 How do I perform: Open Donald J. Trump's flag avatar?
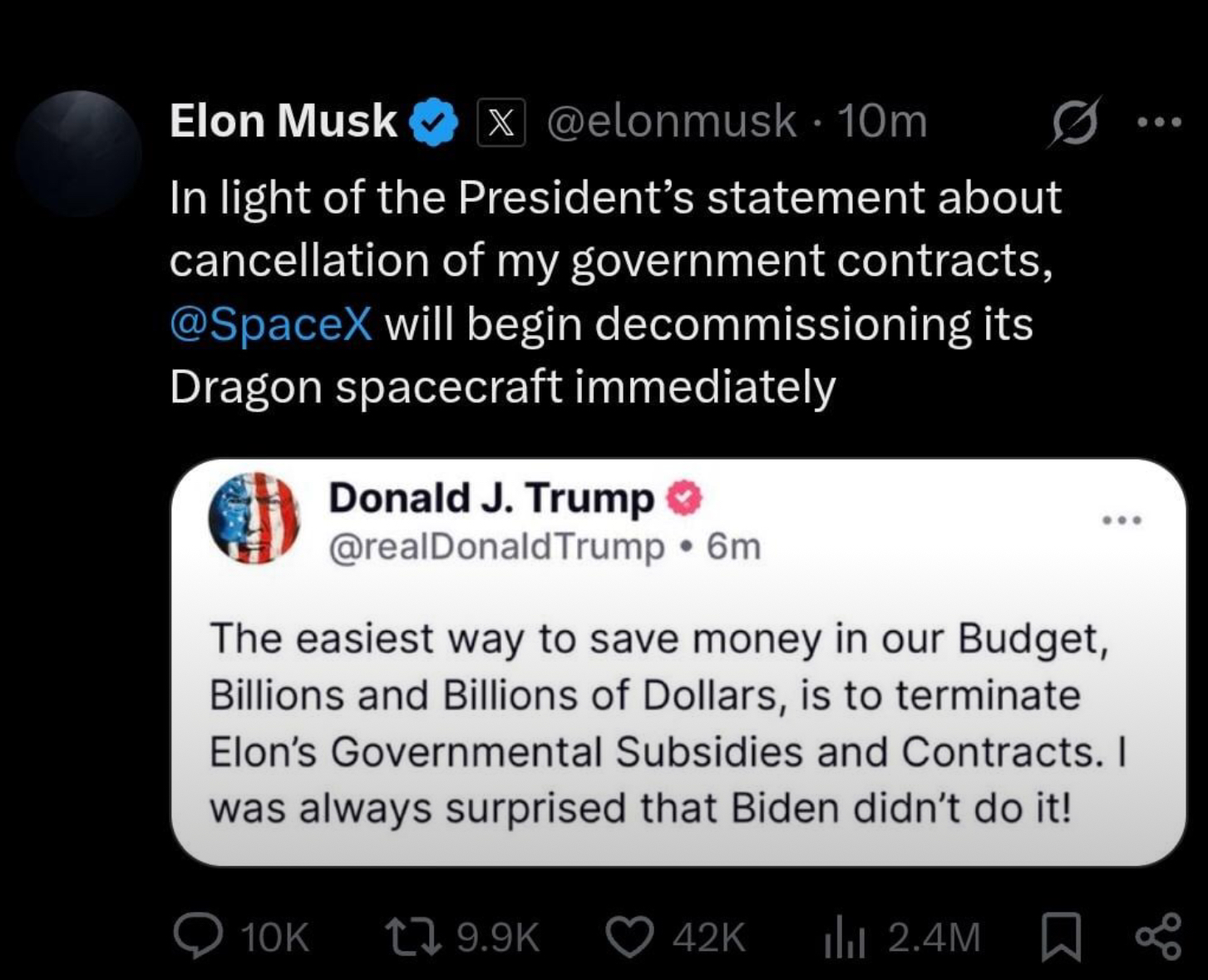254,519
